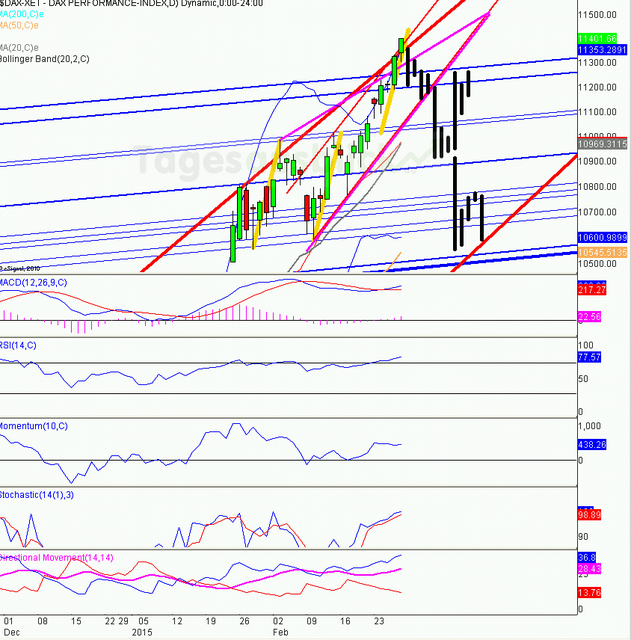Screen dimensions: 631x640
Task: Select the gray 10969.3115 price marker
Action: pyautogui.click(x=602, y=145)
